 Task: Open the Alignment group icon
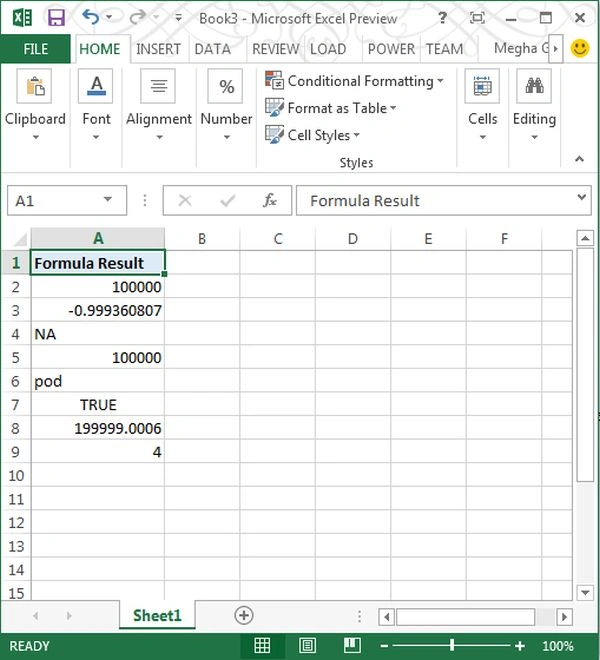pyautogui.click(x=158, y=86)
